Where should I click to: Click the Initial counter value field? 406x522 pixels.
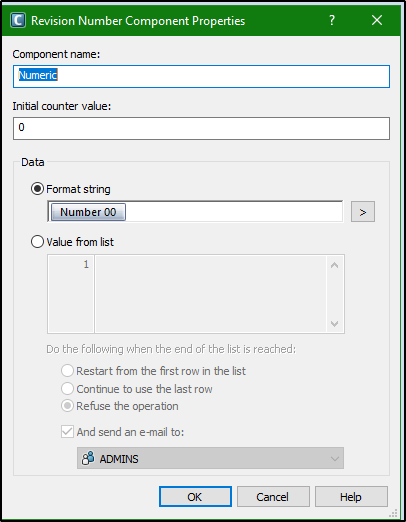coord(201,128)
